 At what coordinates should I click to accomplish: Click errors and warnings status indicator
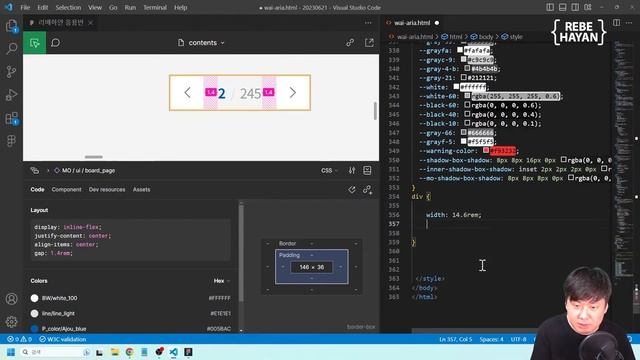point(19,339)
